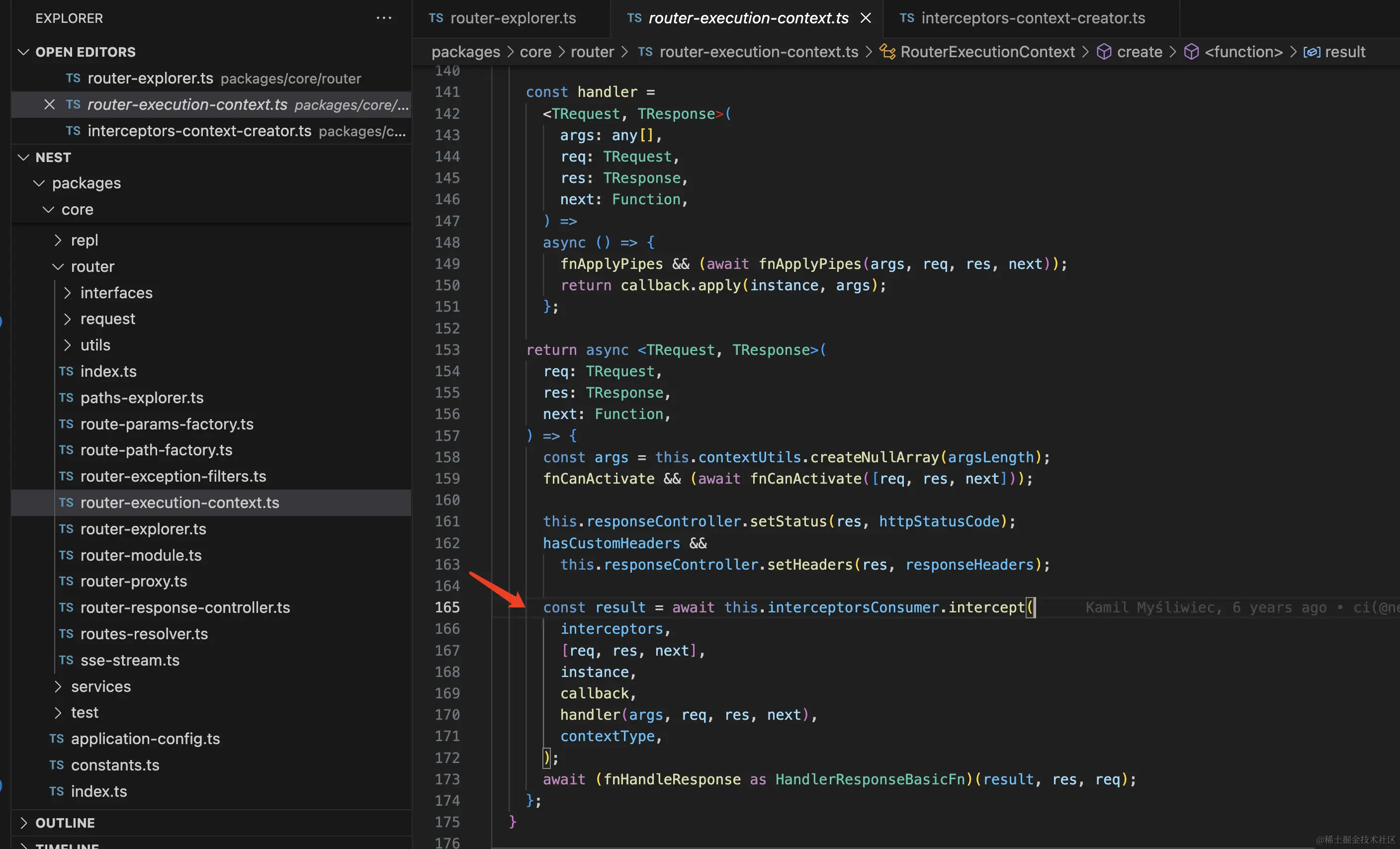Click fnHandleResponse on line 173
The height and width of the screenshot is (849, 1400).
672,779
